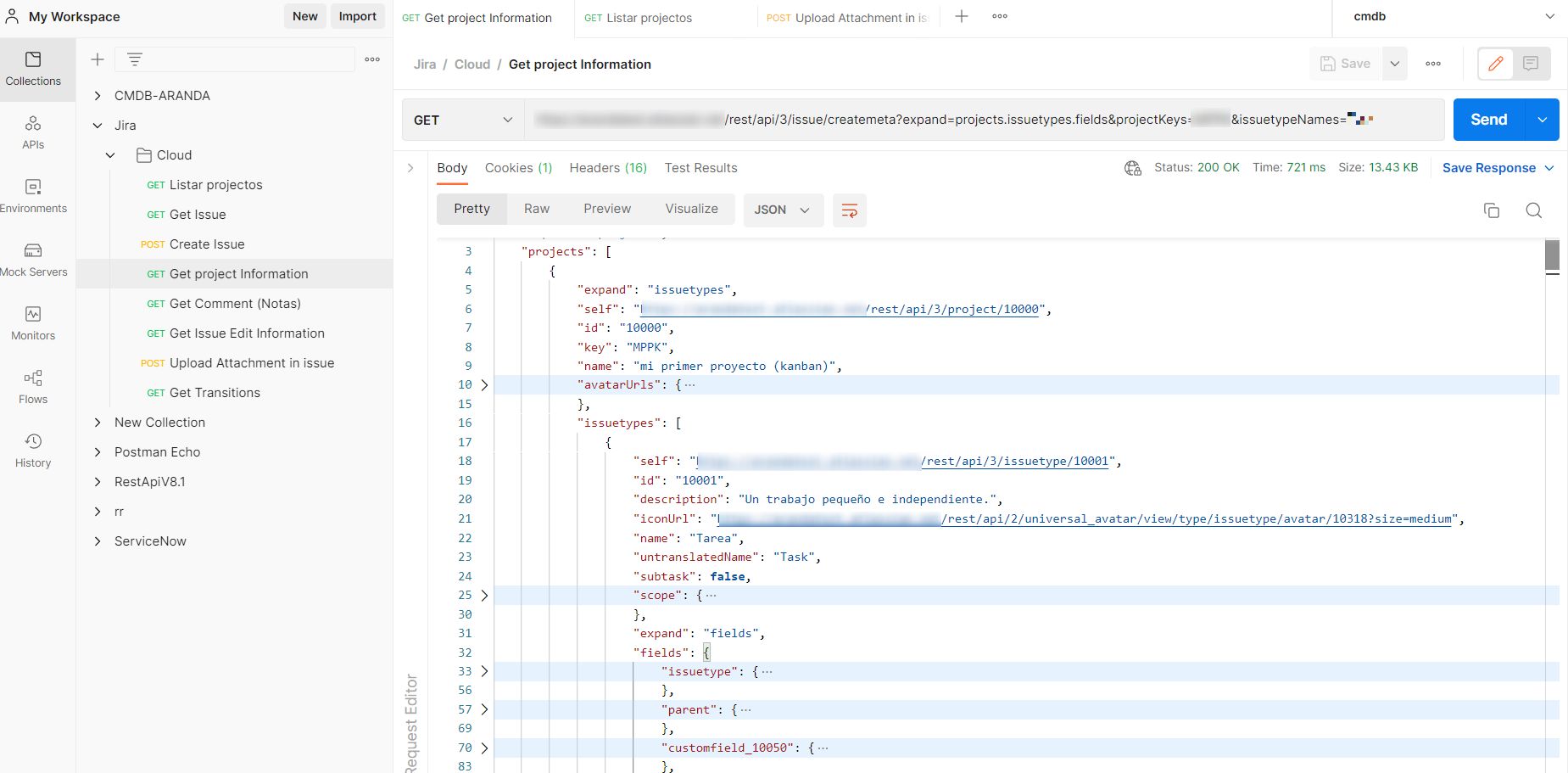
Task: Open the Flows sidebar panel
Action: (33, 388)
